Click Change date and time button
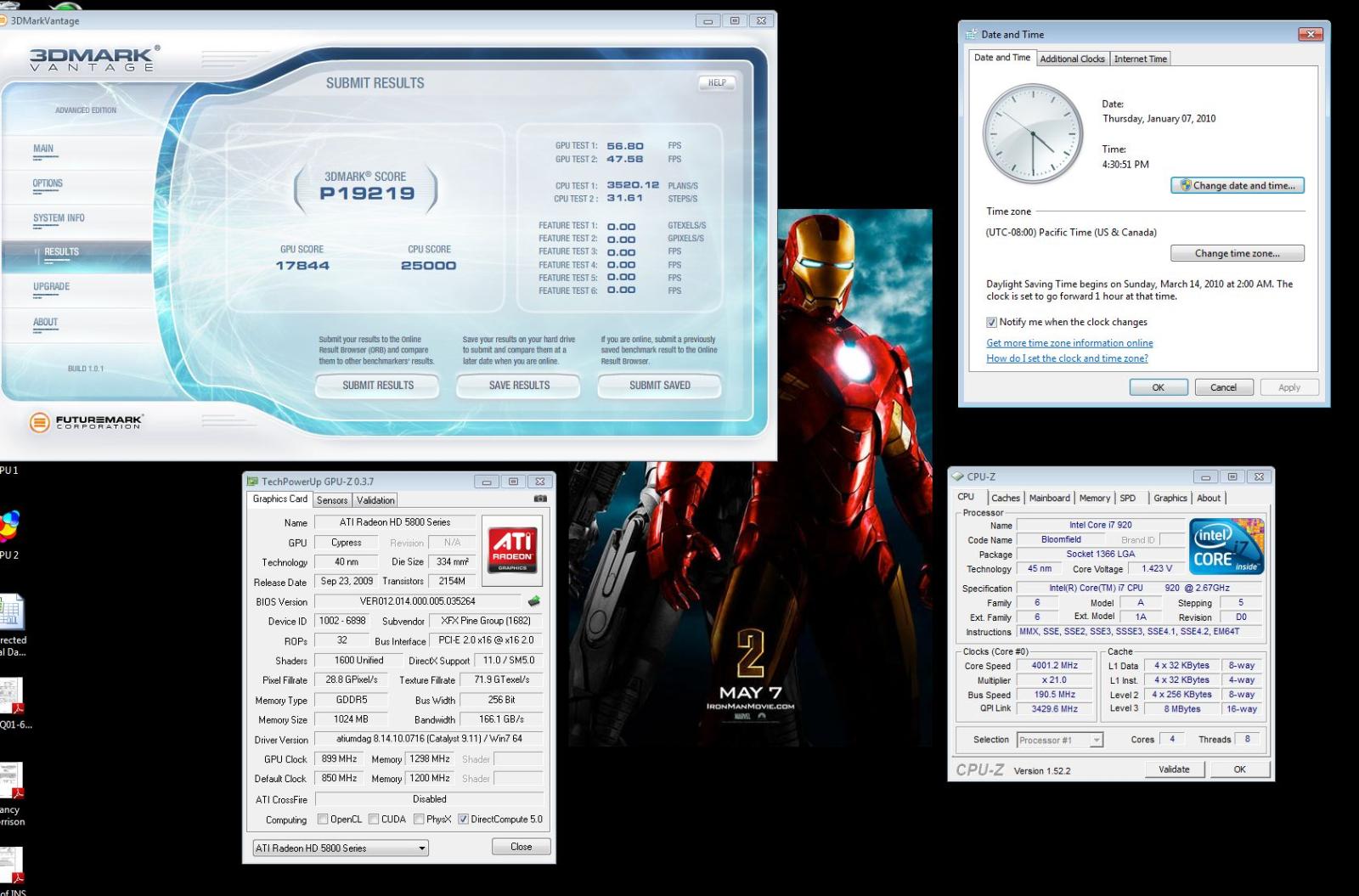Screen dimensions: 1359x896 [x=1237, y=185]
